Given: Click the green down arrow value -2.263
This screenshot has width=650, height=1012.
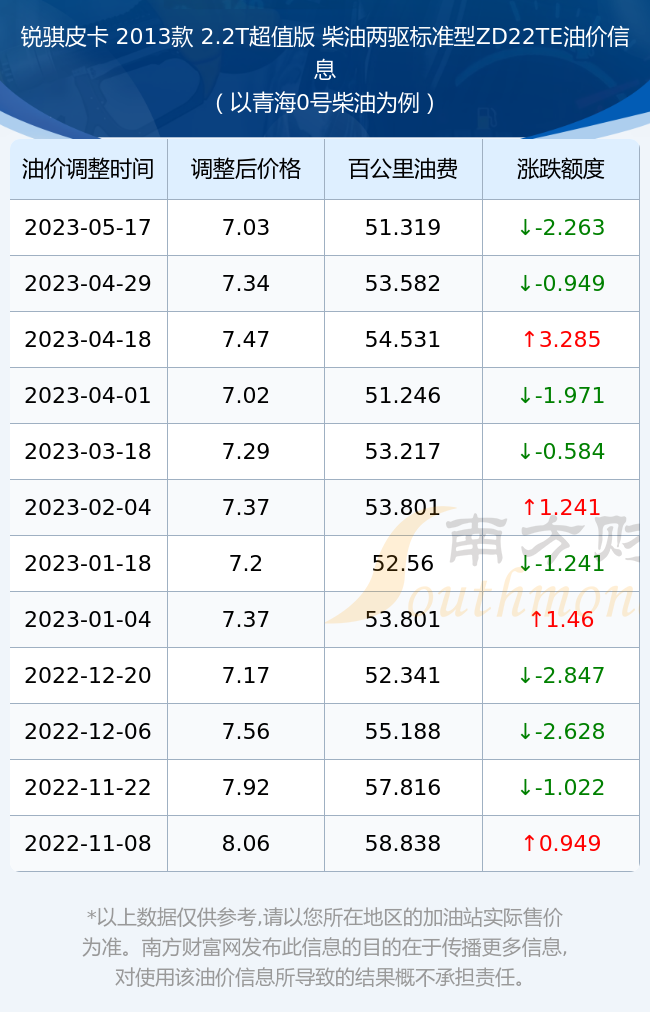Looking at the screenshot, I should (562, 227).
